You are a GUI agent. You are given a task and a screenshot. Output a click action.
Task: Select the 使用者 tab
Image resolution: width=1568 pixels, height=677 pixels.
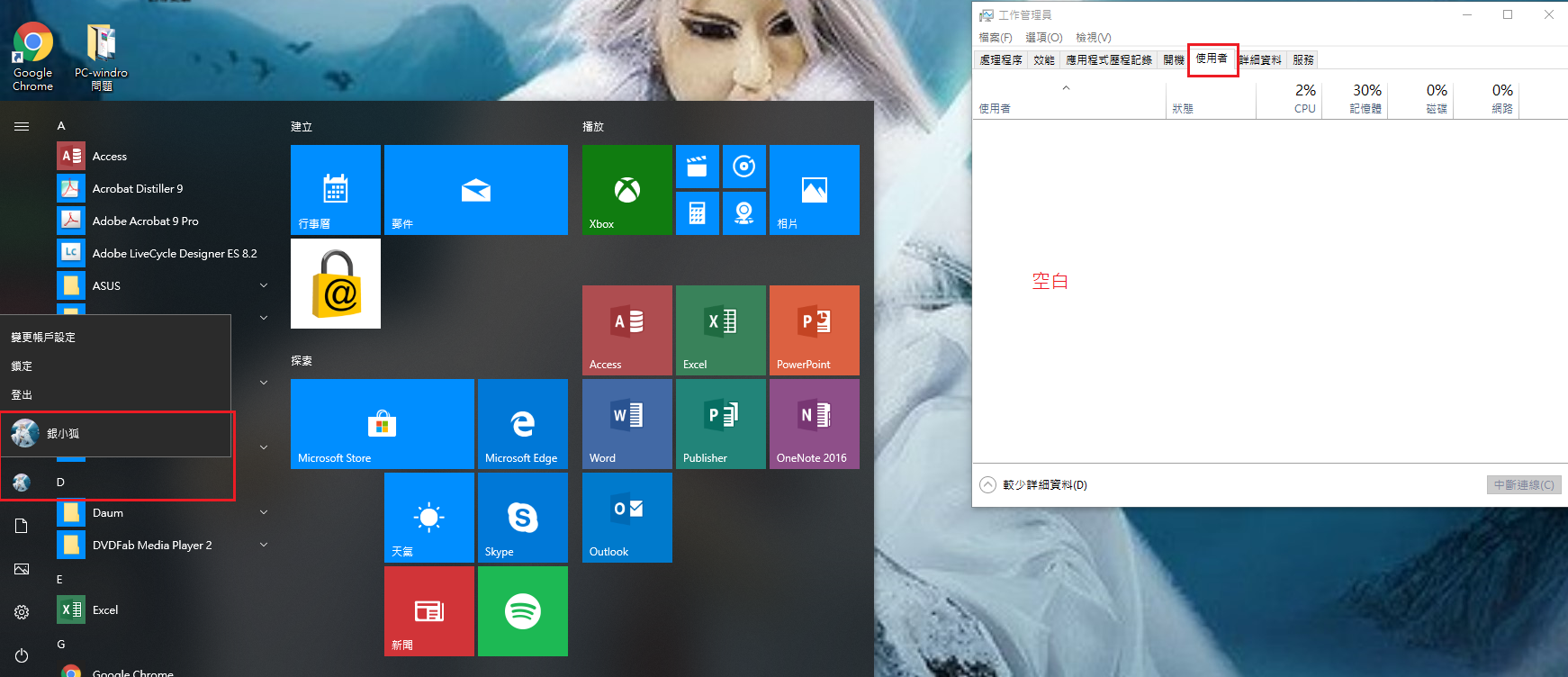1212,59
